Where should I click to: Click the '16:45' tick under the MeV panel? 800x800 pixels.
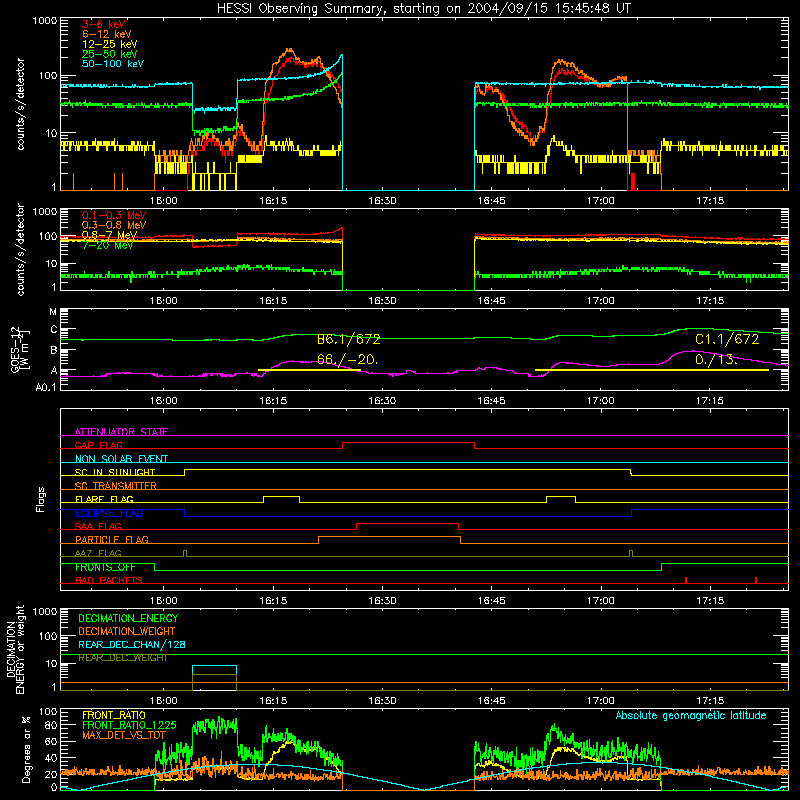(x=491, y=301)
